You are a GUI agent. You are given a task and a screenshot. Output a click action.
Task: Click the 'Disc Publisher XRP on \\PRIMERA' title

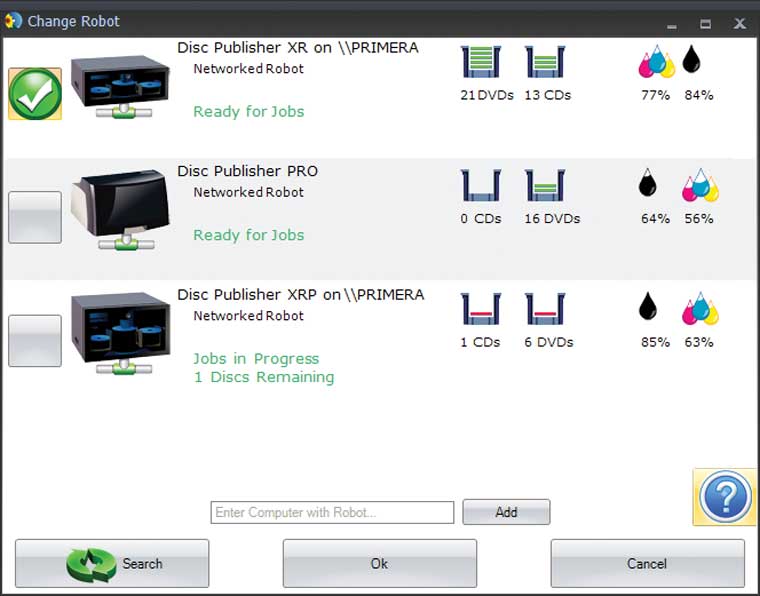click(301, 295)
